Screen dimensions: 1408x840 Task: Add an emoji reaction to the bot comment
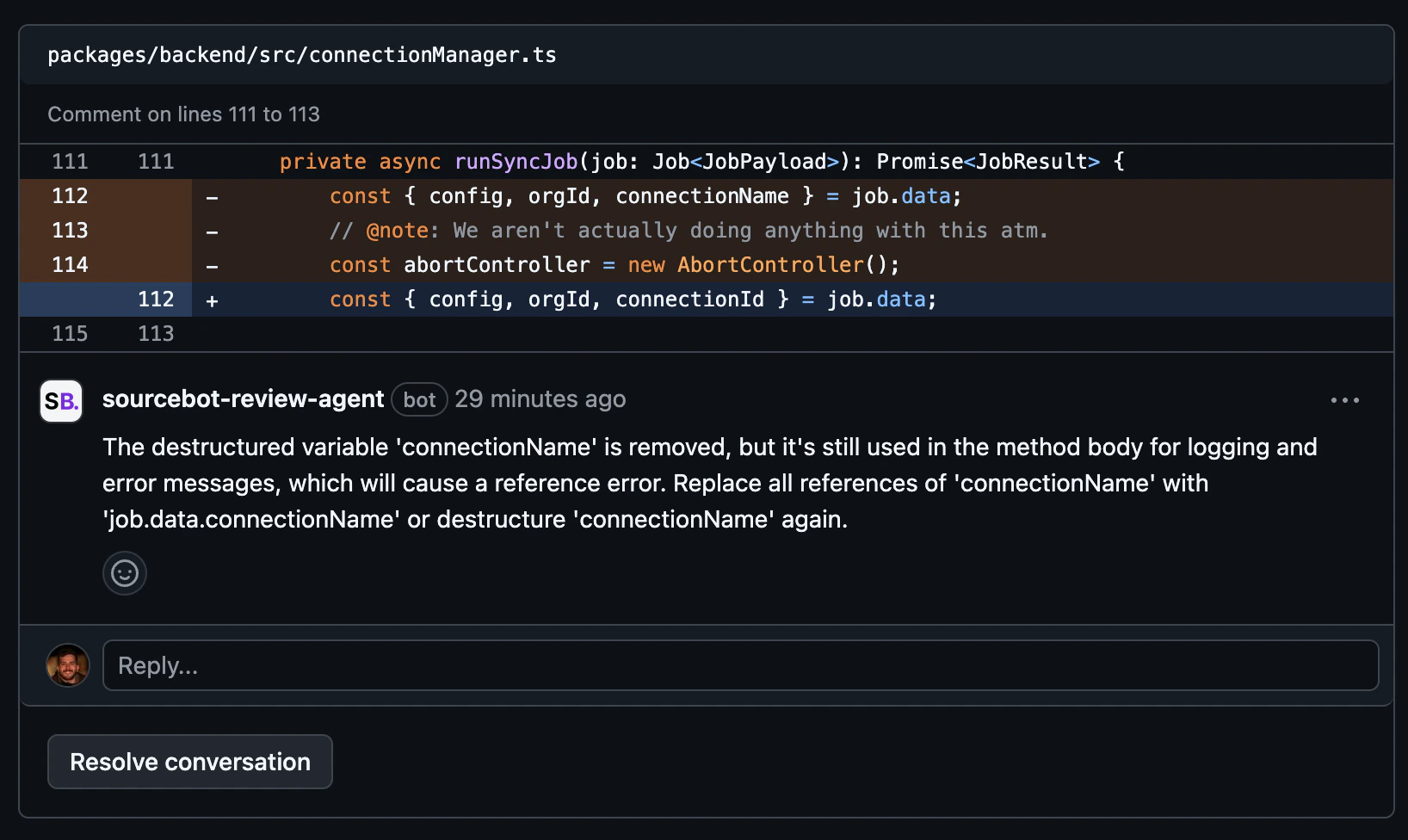[x=124, y=573]
